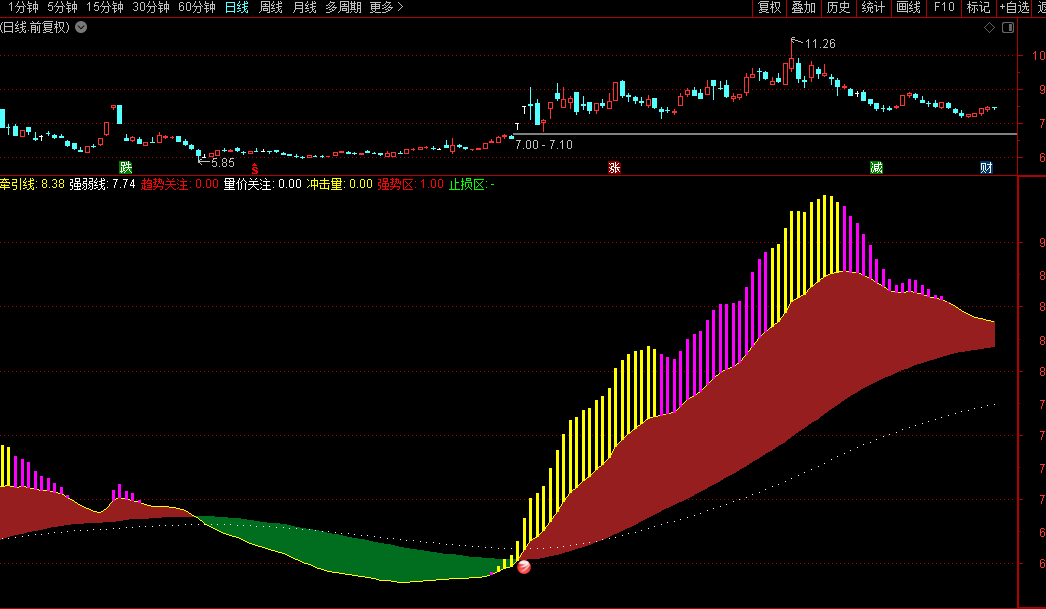Click the red $ marker below candles

(x=254, y=168)
